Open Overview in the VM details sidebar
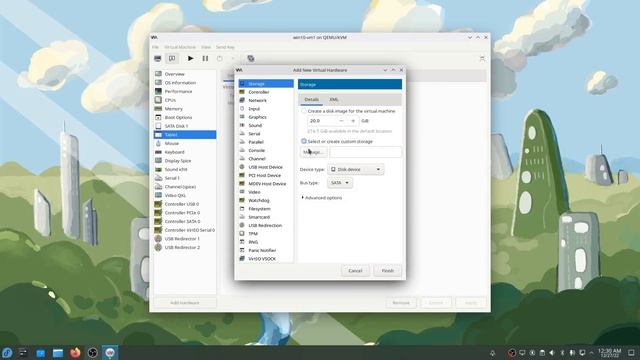Screen dimensions: 640x360 pos(185,74)
